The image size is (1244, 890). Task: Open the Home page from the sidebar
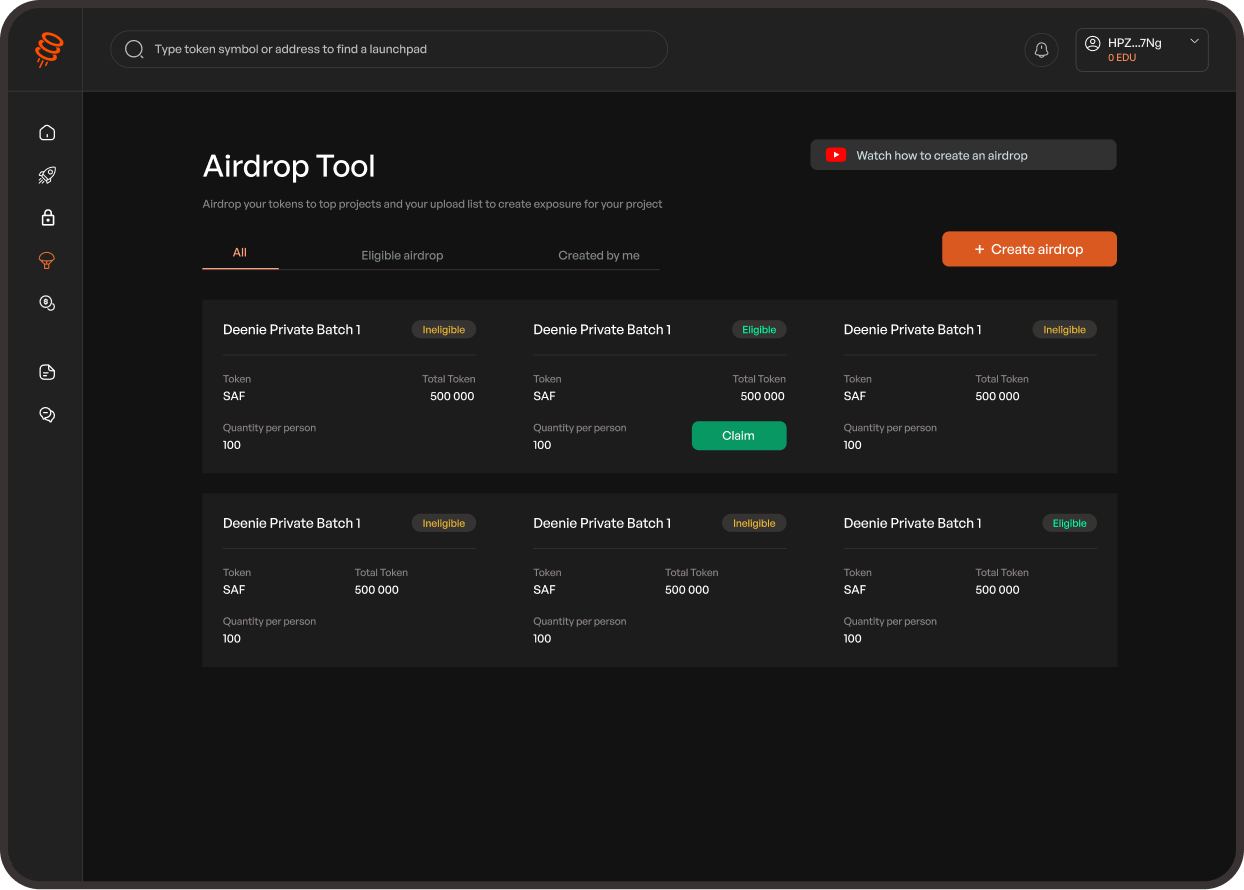(x=46, y=132)
